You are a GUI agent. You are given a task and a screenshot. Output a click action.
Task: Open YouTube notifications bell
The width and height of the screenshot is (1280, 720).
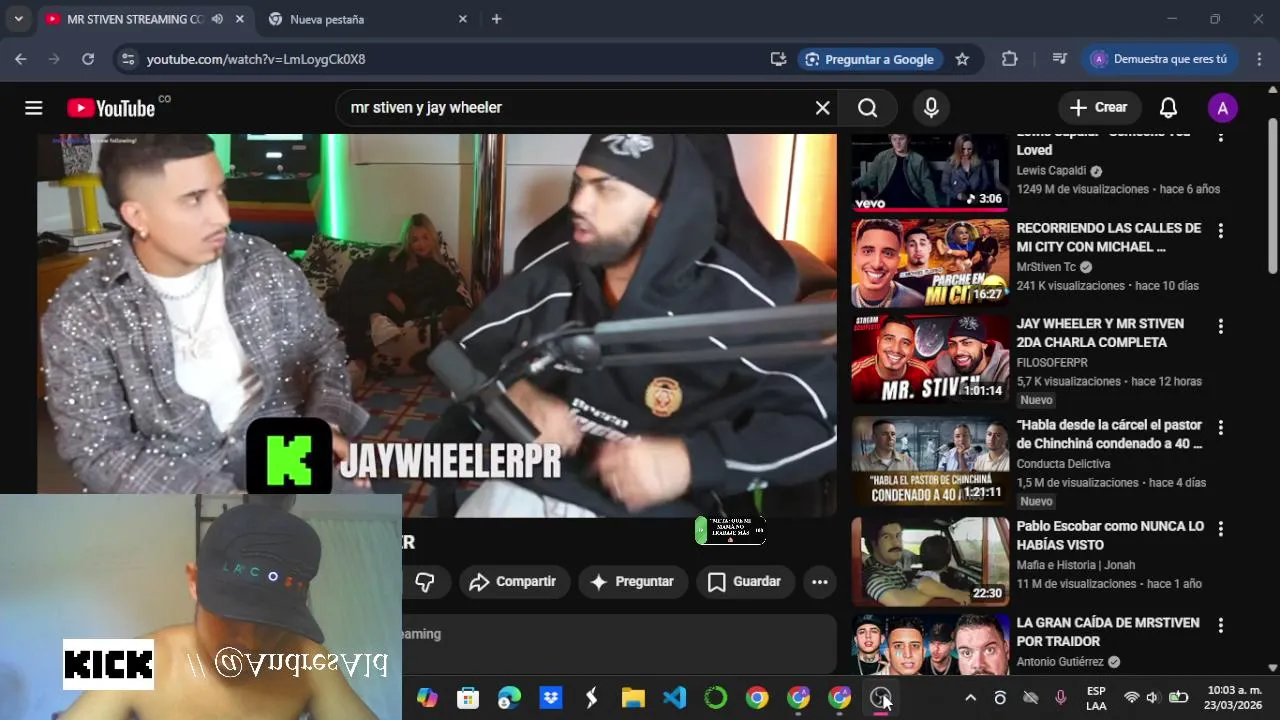1168,108
